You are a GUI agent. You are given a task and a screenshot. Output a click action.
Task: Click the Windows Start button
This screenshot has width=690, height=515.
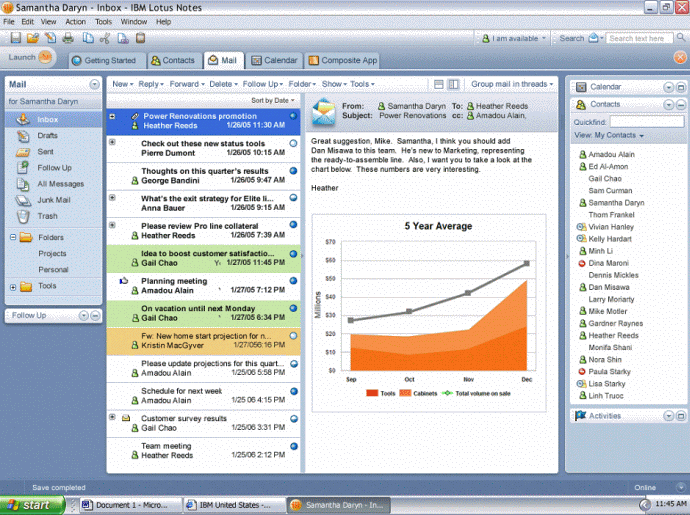[32, 505]
